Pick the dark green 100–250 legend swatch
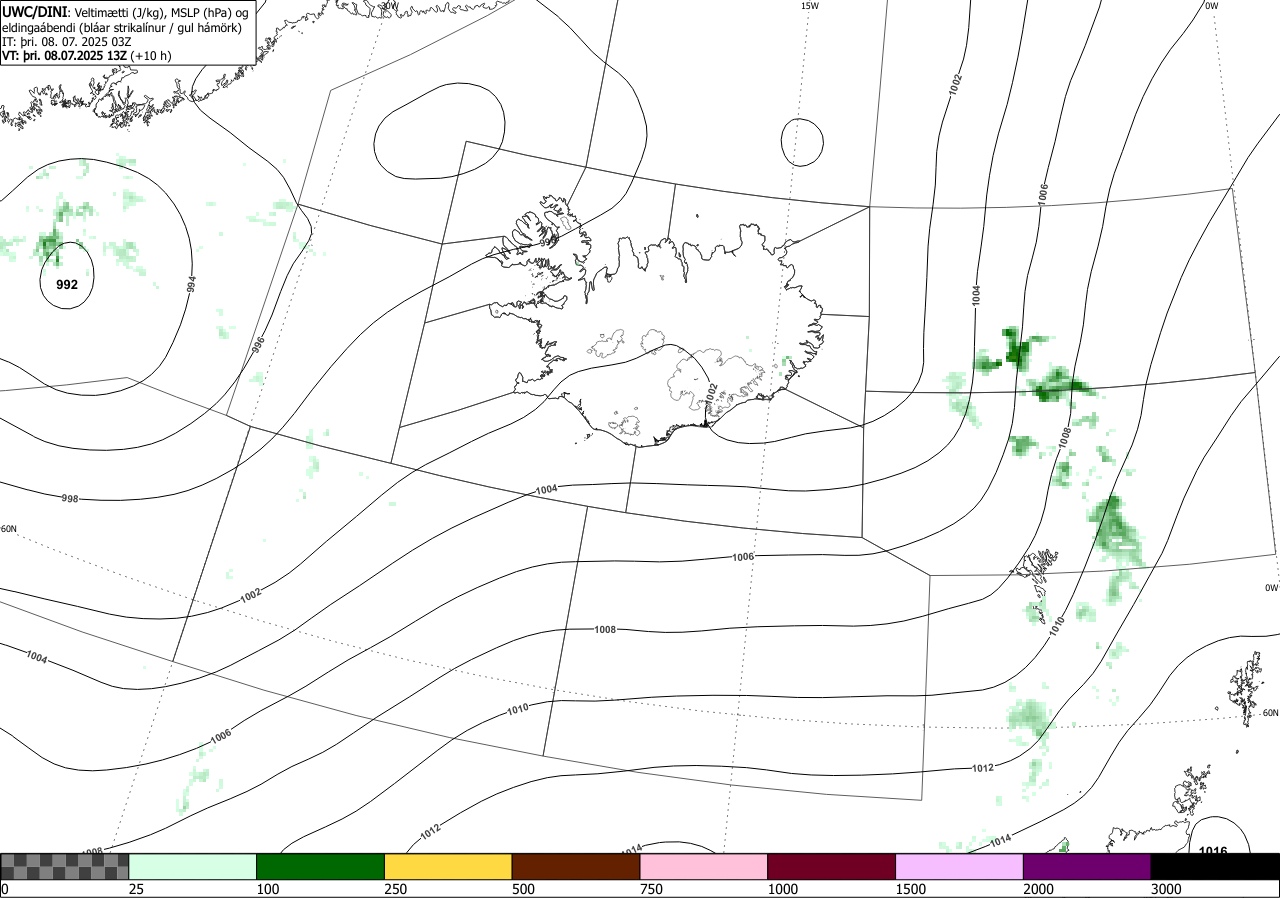Image resolution: width=1280 pixels, height=898 pixels. click(x=321, y=866)
